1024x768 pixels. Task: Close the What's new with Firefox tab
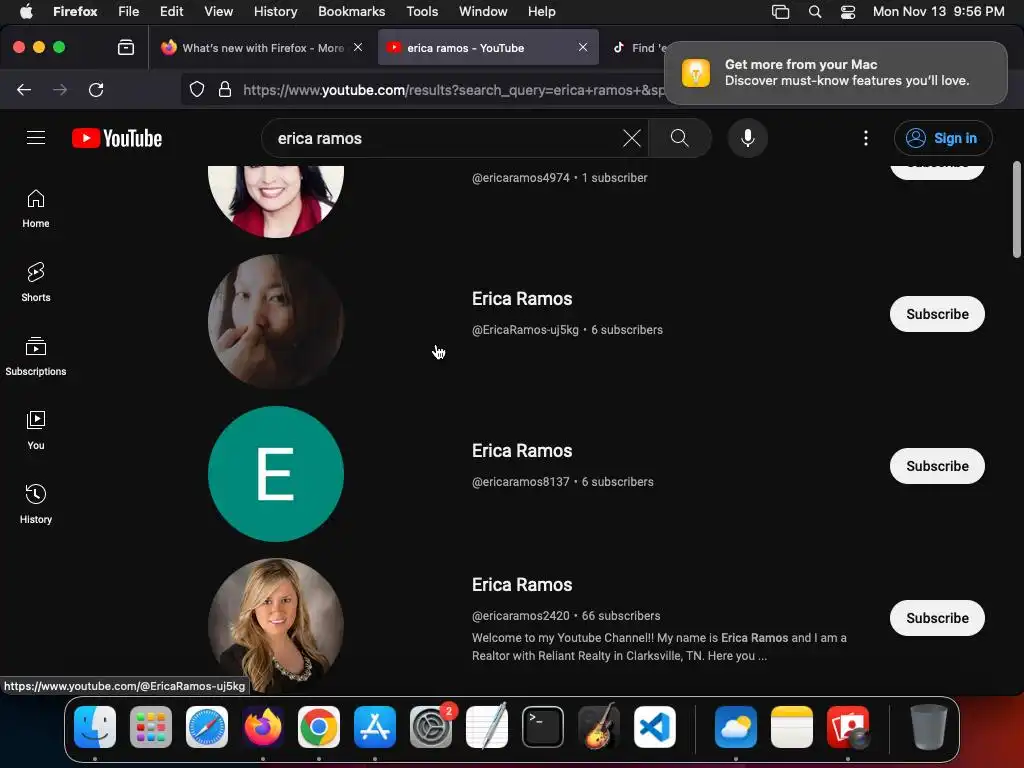tap(358, 47)
